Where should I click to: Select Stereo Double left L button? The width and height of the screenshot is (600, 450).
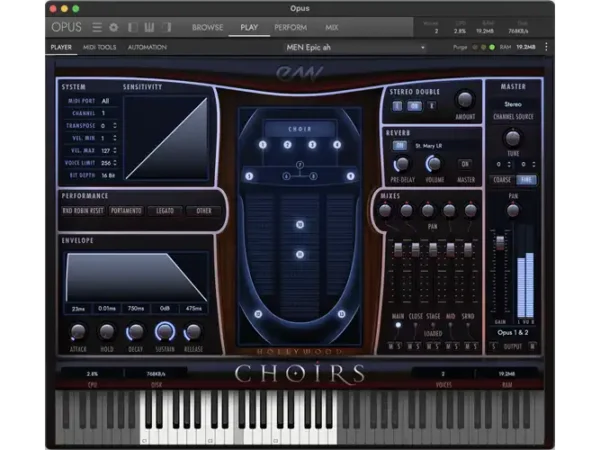[x=397, y=106]
